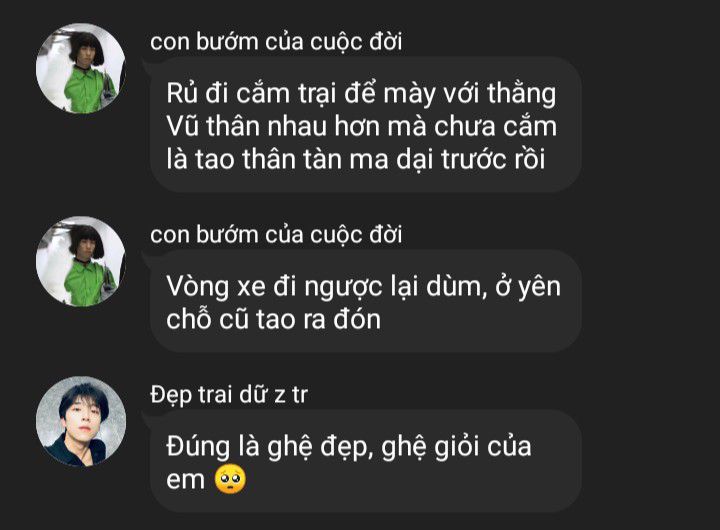The width and height of the screenshot is (720, 530).
Task: Click the word 'Vòng' in second message
Action: [197, 287]
